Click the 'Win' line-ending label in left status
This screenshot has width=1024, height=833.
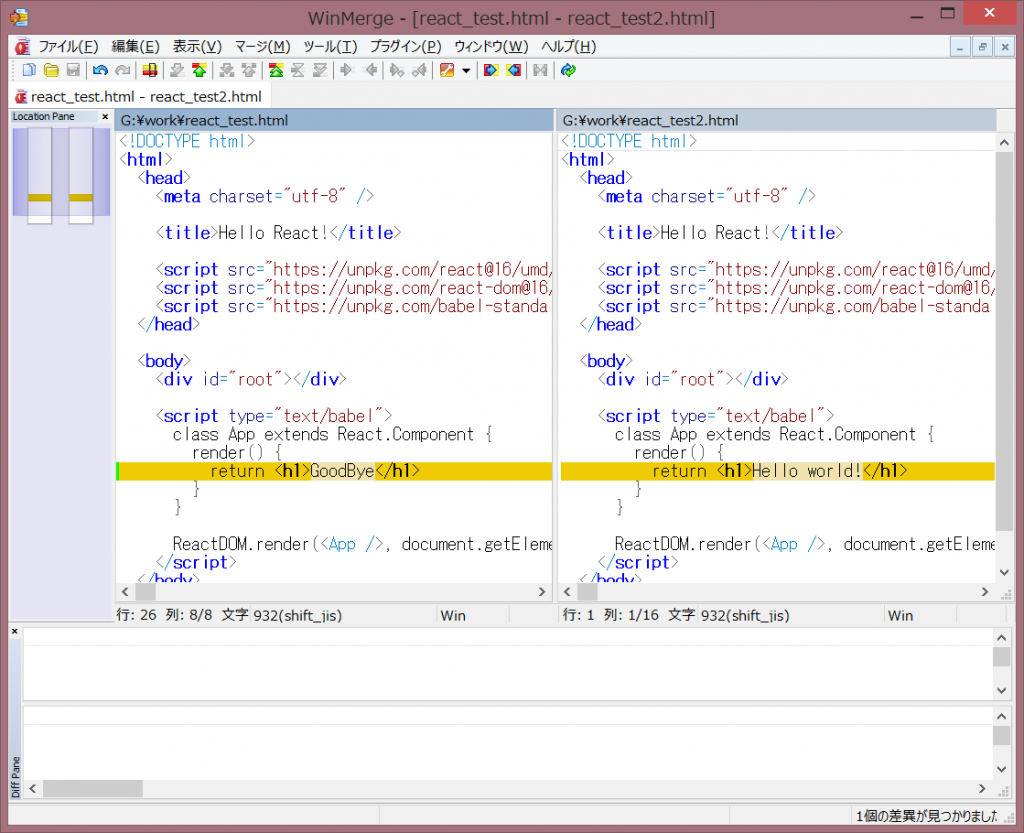click(x=453, y=615)
